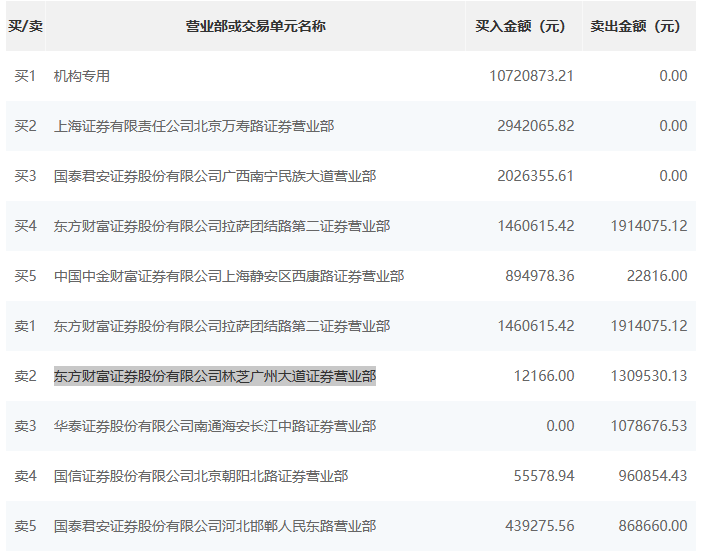
Task: Select sell amount 960854.43
Action: click(x=653, y=476)
